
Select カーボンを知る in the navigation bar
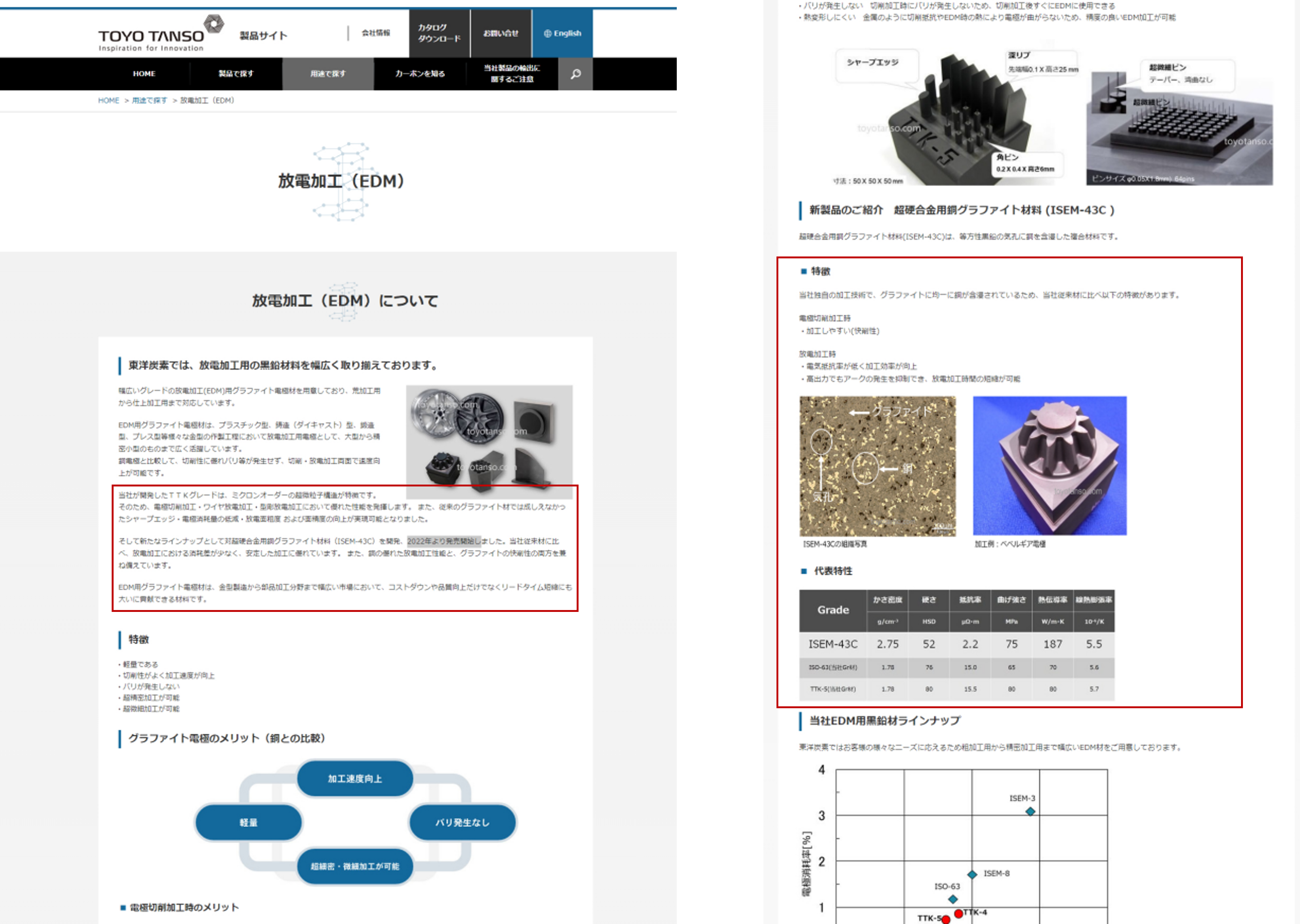(420, 74)
